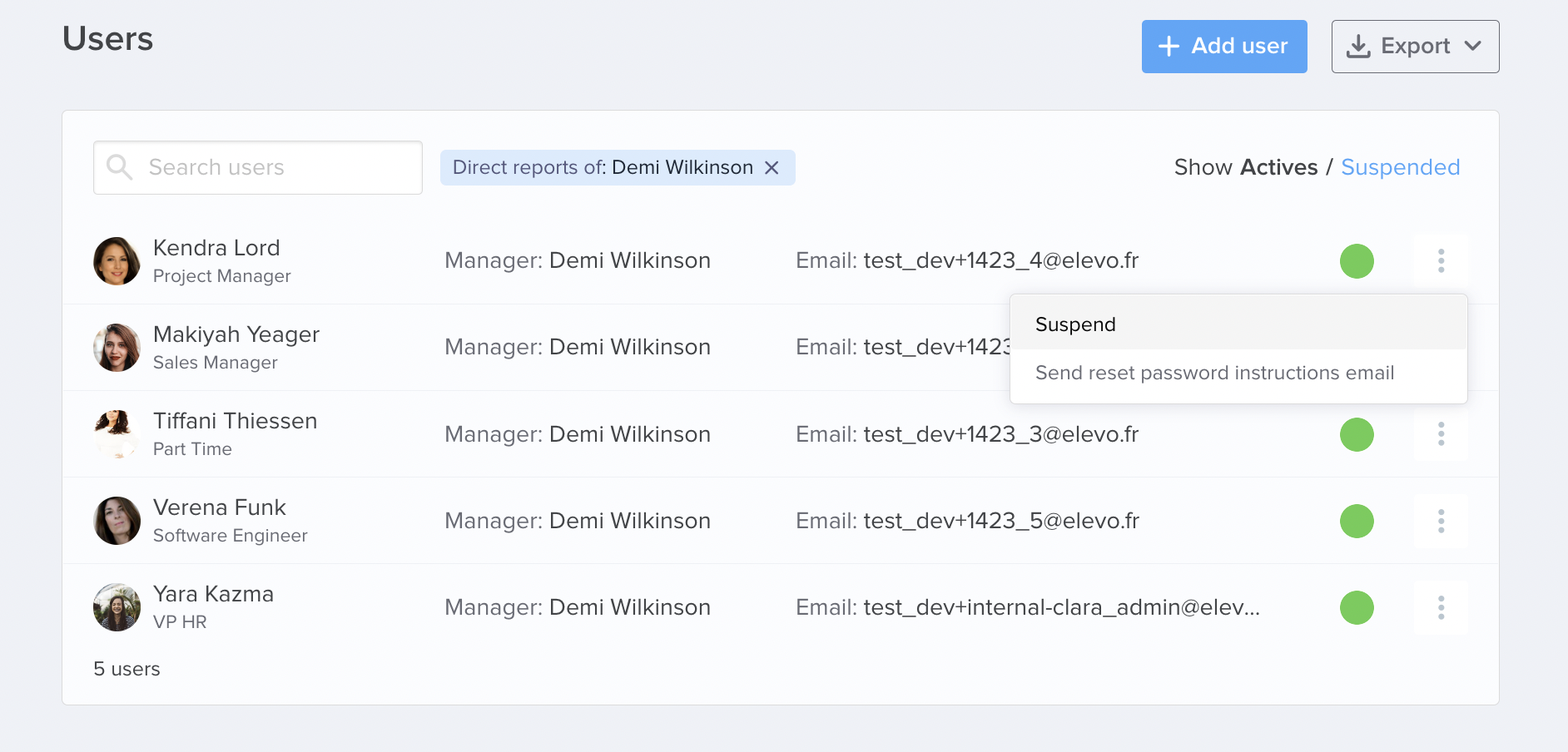This screenshot has width=1568, height=752.
Task: Click the 5 users count label
Action: [127, 669]
